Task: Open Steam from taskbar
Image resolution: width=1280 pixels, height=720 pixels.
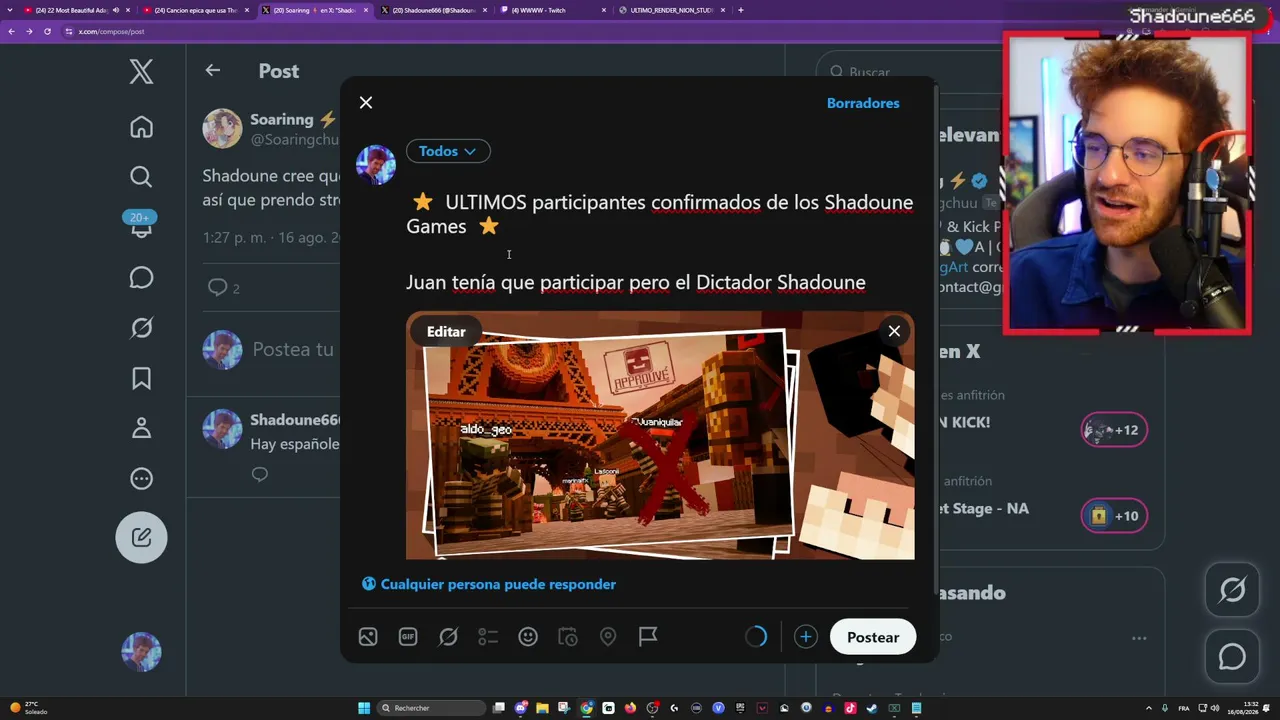Action: pyautogui.click(x=872, y=708)
